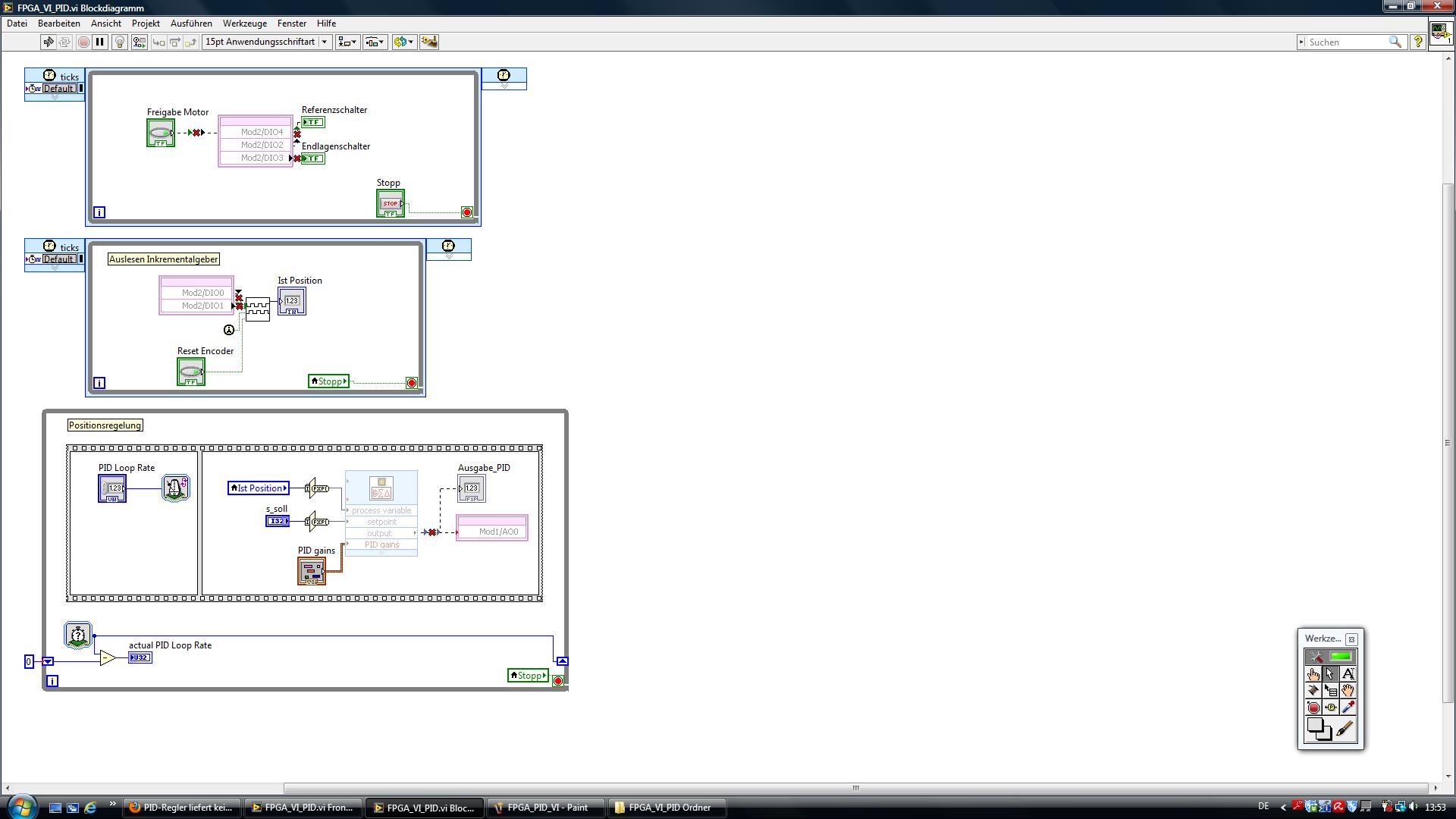Open the Werkzeuge menu
This screenshot has height=819, width=1456.
(244, 24)
